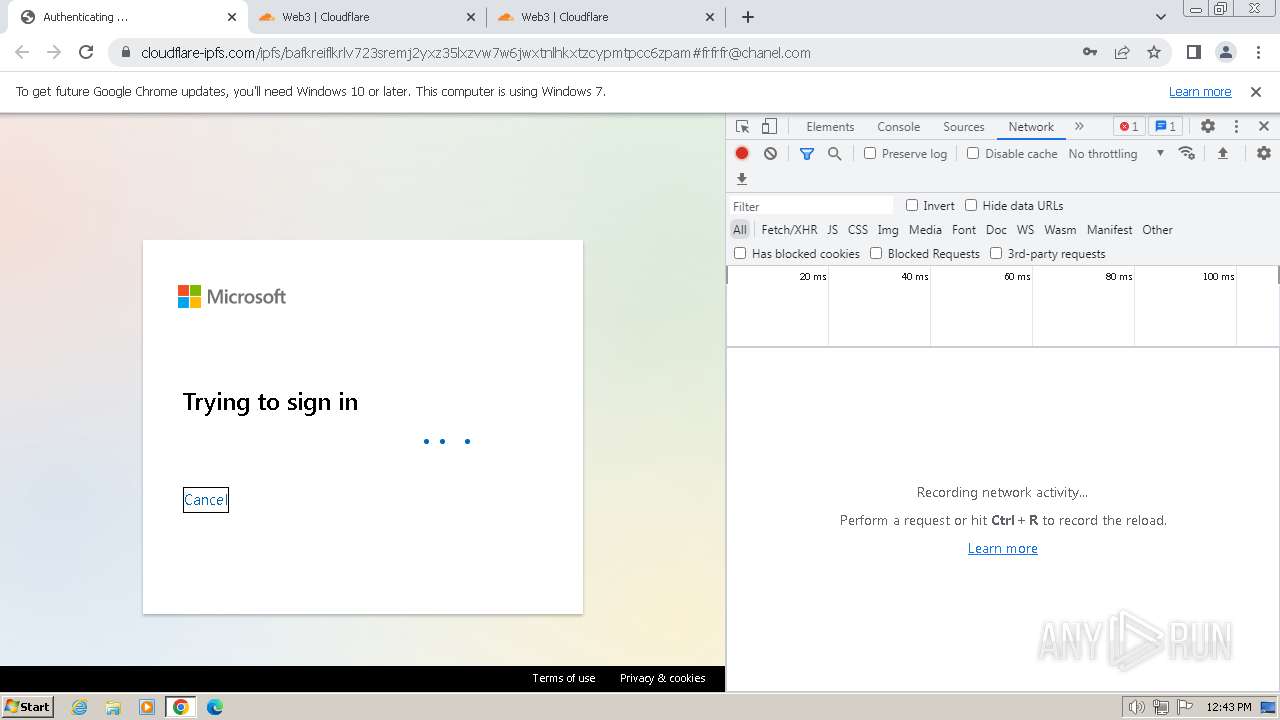
Task: Click the URL address bar
Action: pos(600,53)
